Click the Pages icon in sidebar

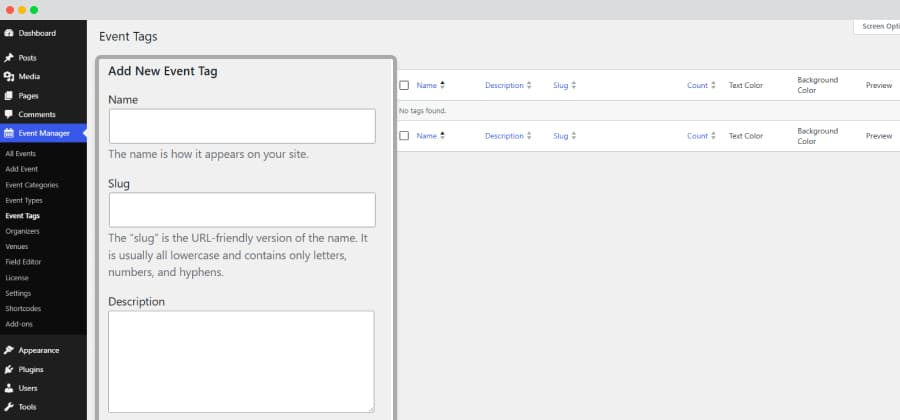[x=9, y=96]
